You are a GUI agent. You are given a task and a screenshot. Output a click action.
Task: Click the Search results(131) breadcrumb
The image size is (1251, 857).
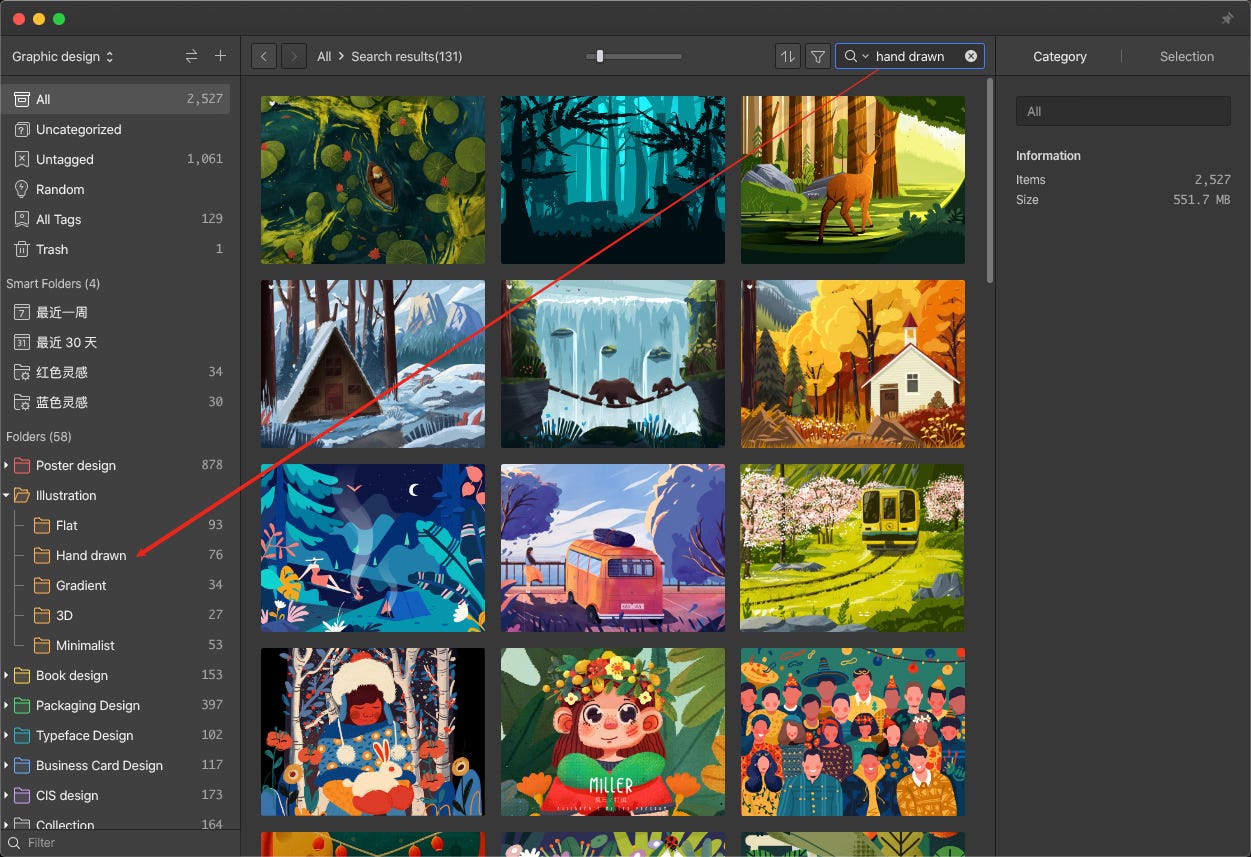tap(407, 57)
